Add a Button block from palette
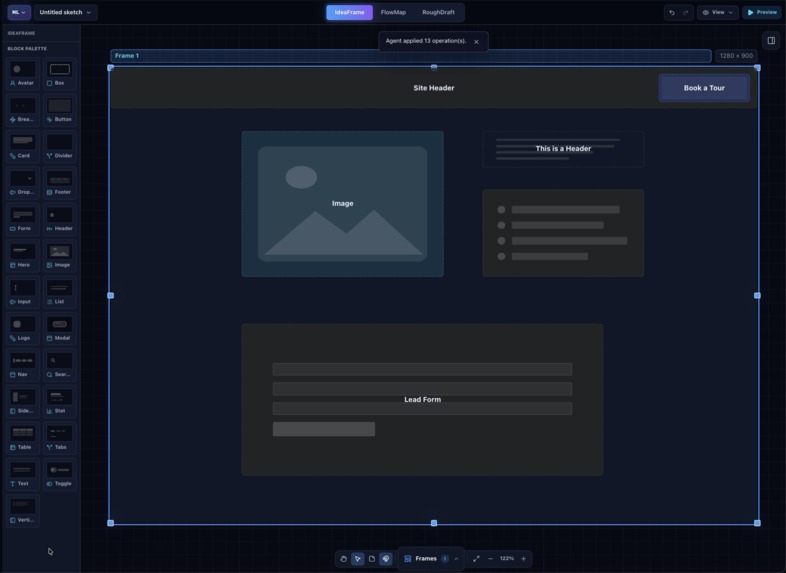Screen dimensions: 786x573 click(x=60, y=110)
